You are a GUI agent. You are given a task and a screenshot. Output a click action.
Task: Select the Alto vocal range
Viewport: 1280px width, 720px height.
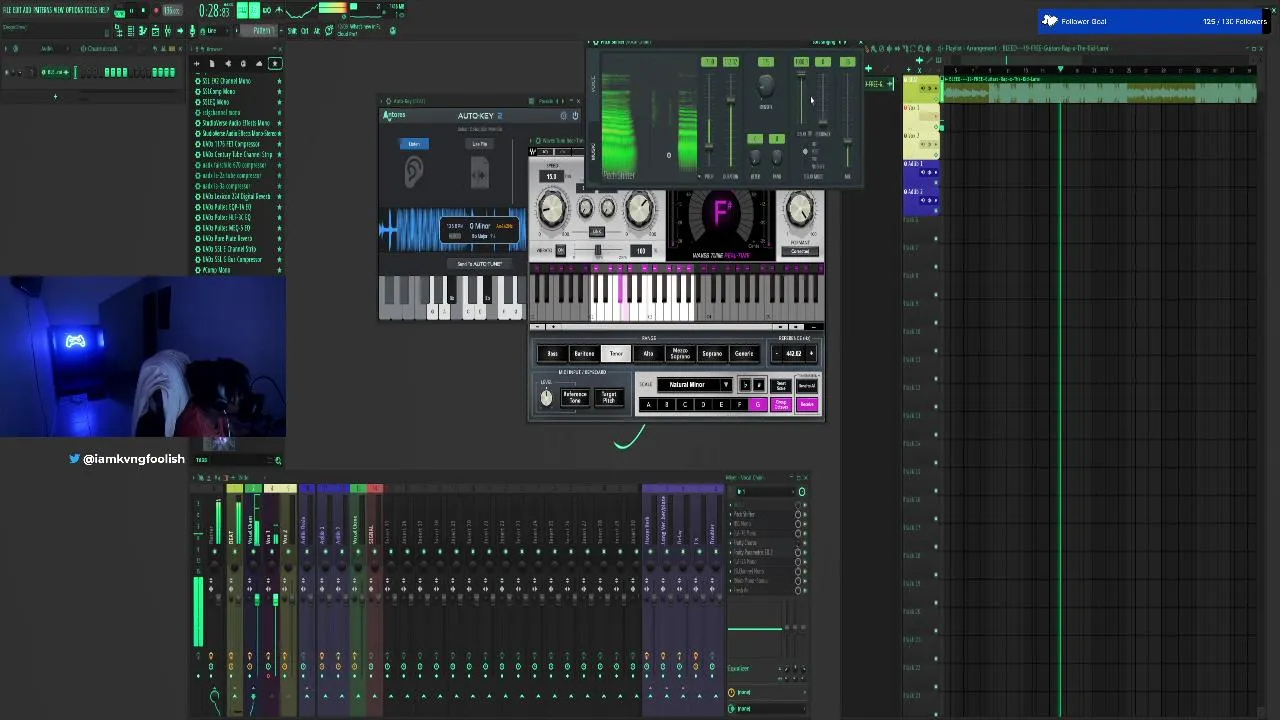(x=648, y=354)
